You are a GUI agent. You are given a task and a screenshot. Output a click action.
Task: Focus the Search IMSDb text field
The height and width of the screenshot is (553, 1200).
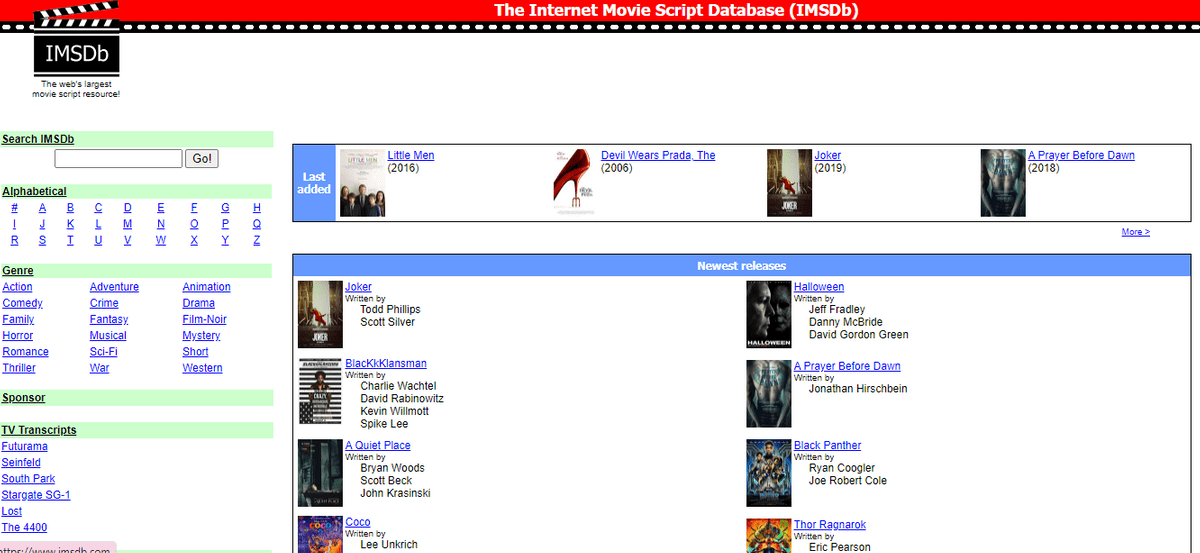[119, 159]
